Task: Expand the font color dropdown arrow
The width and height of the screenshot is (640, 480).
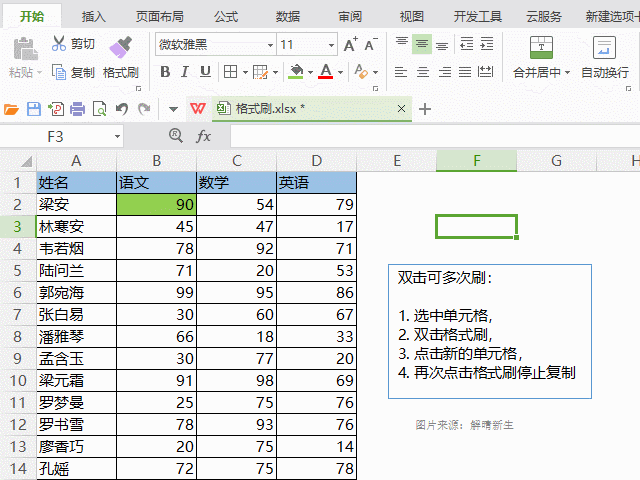Action: [x=340, y=73]
